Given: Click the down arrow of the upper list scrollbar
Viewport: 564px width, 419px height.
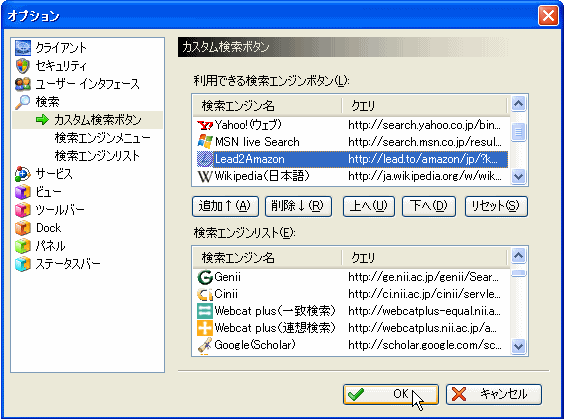Looking at the screenshot, I should coord(518,176).
